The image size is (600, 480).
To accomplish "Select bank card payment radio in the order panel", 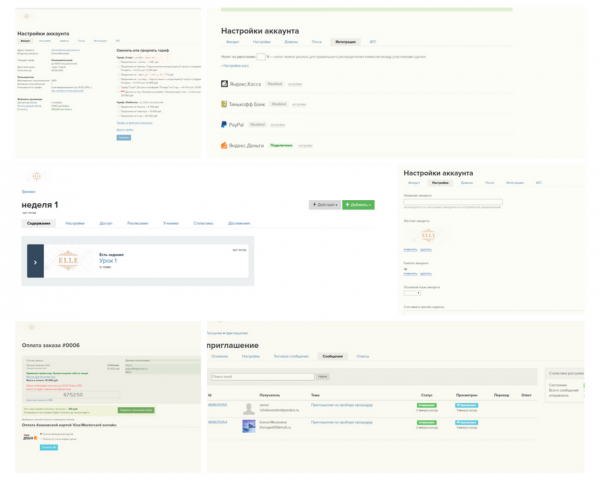I will [x=41, y=434].
